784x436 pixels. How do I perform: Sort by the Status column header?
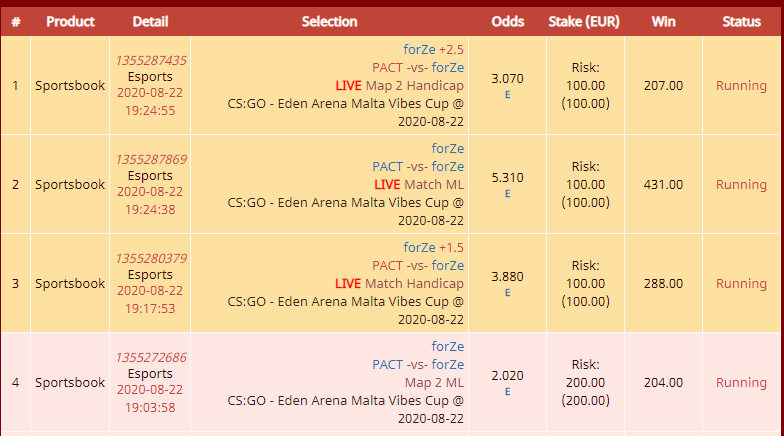(742, 22)
